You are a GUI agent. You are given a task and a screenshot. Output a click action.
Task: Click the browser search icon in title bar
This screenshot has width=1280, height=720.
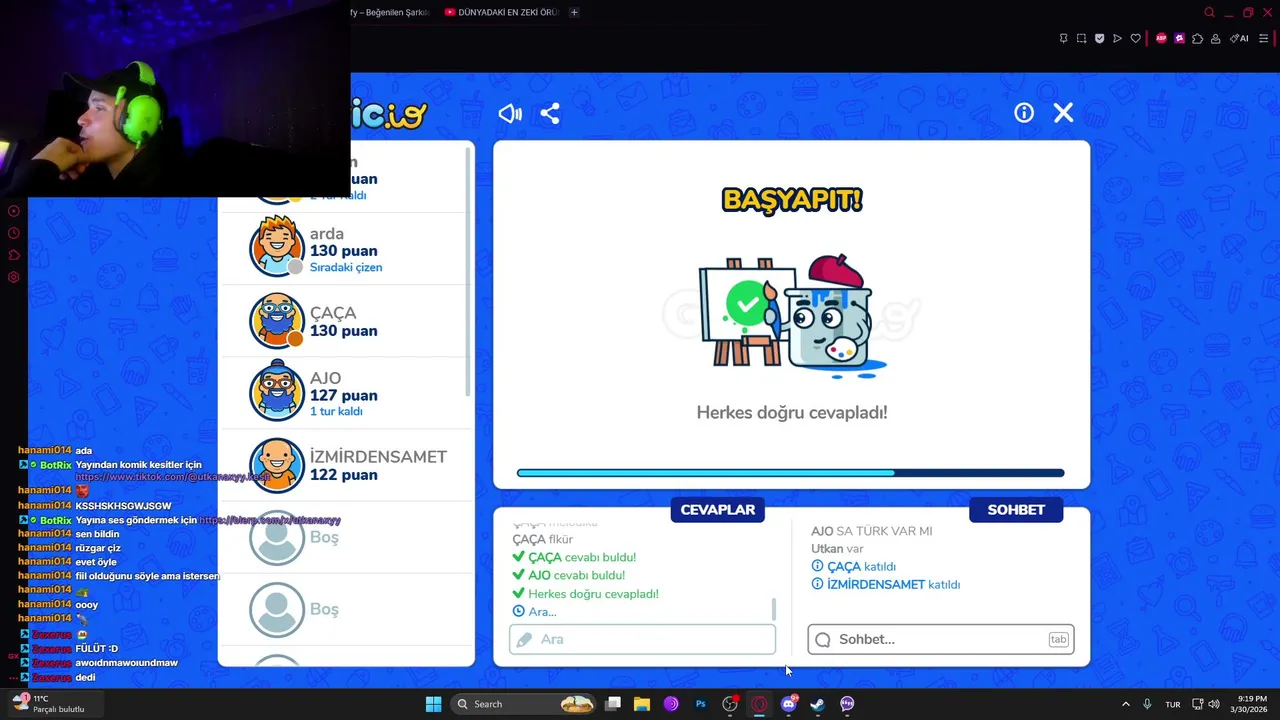tap(1209, 12)
